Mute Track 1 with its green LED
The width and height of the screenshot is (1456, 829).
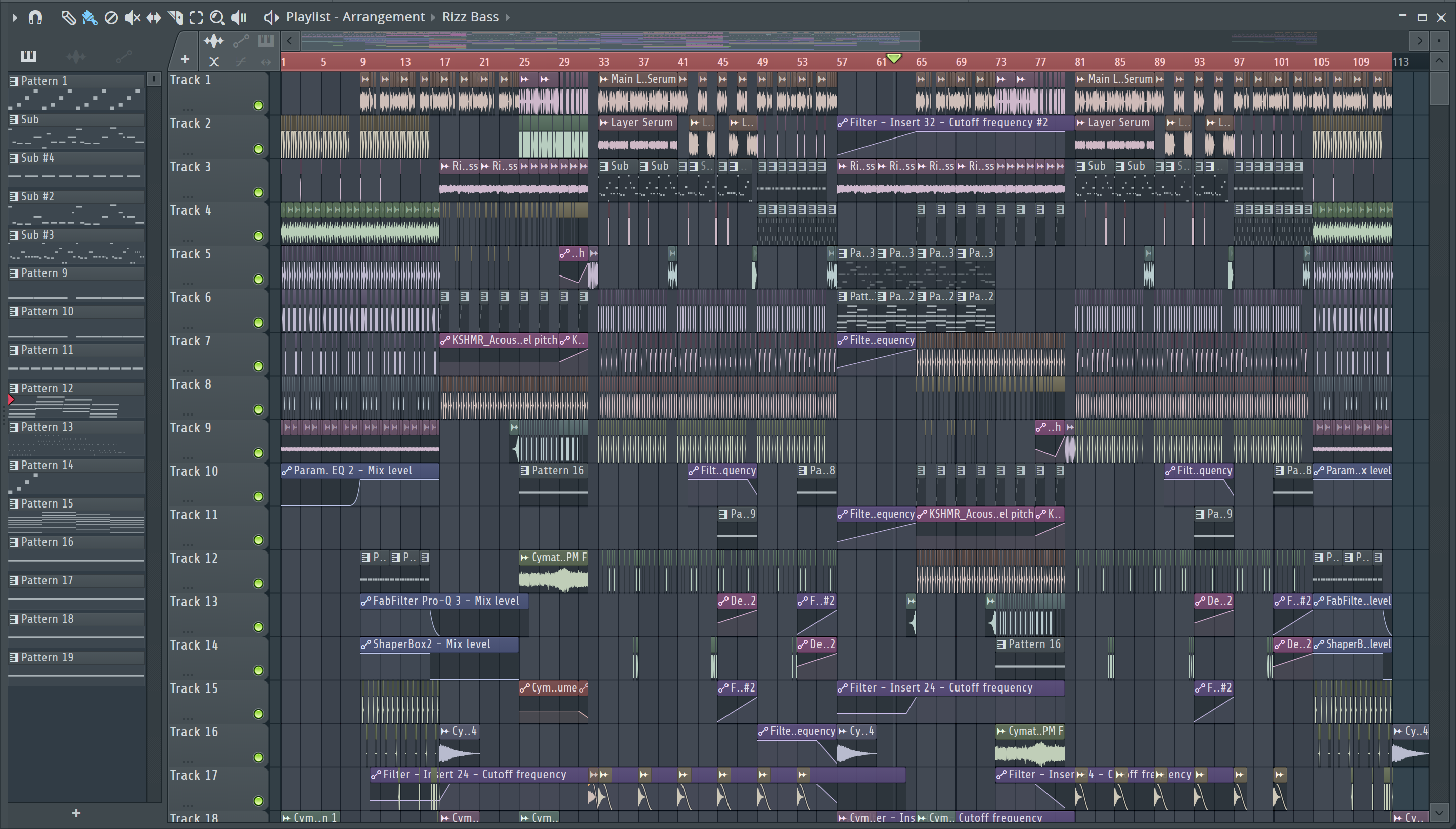point(258,105)
